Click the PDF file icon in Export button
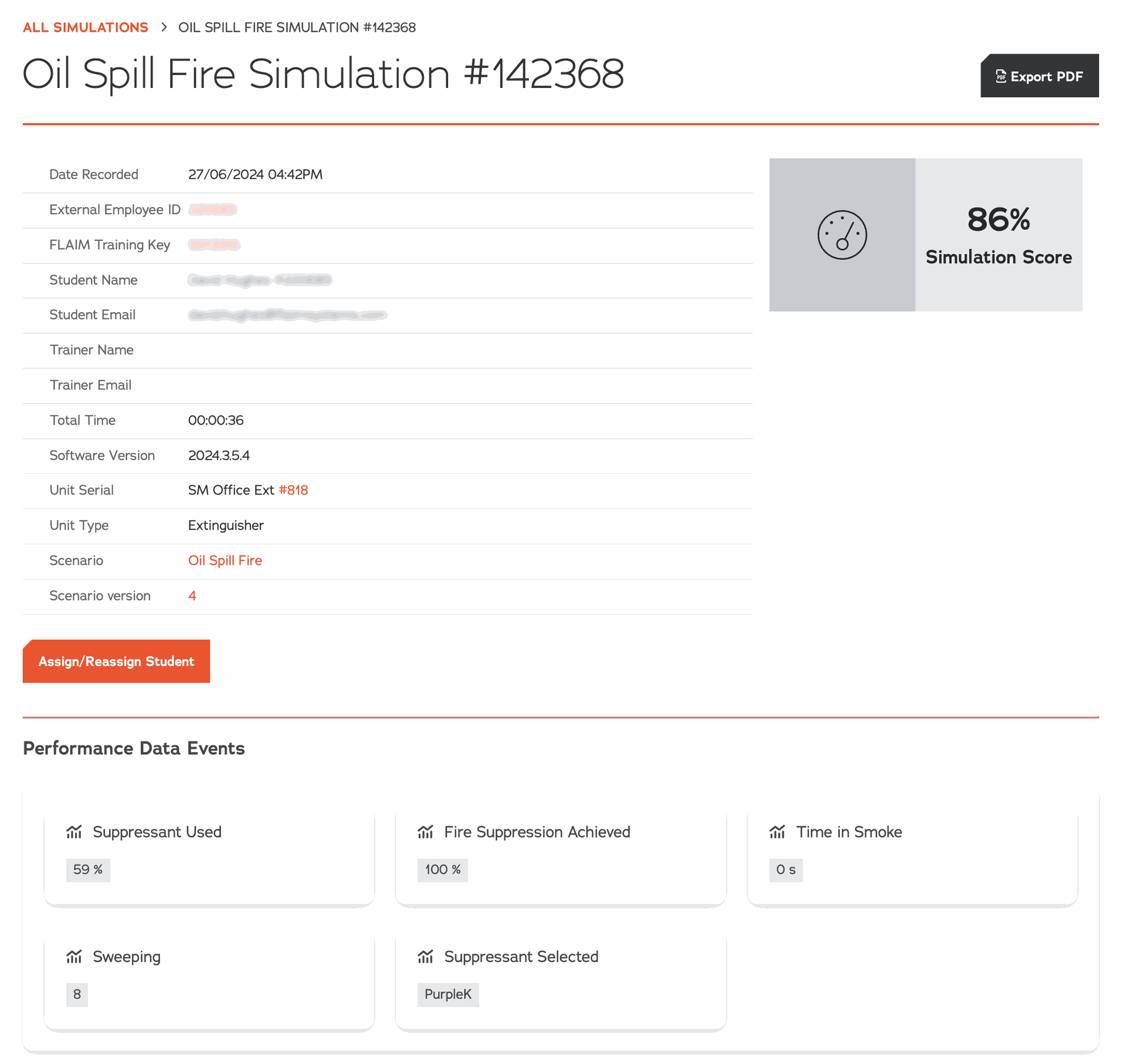1126x1064 pixels. pos(1000,76)
